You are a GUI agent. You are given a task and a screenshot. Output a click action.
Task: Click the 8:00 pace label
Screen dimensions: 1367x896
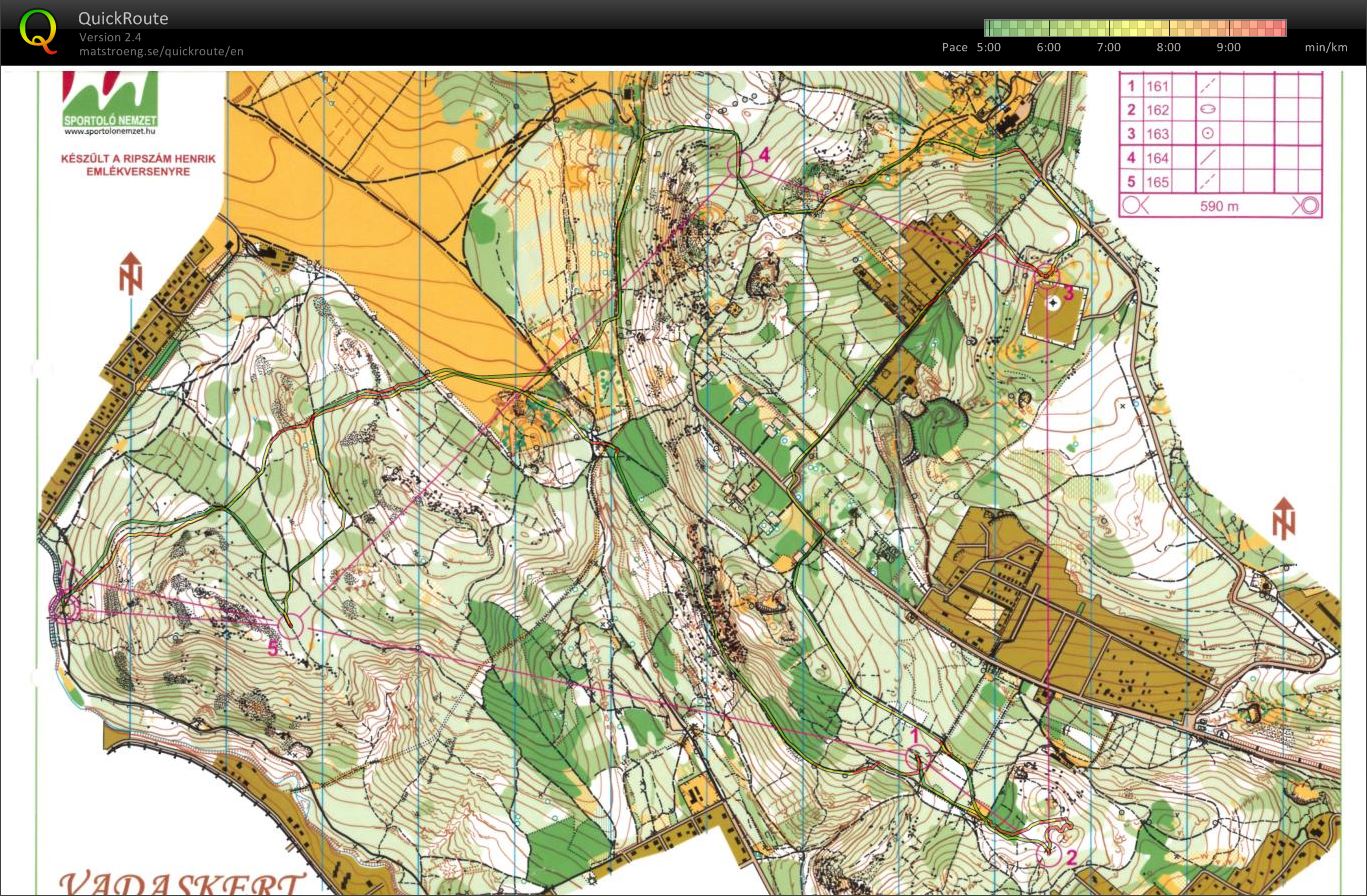[1169, 47]
